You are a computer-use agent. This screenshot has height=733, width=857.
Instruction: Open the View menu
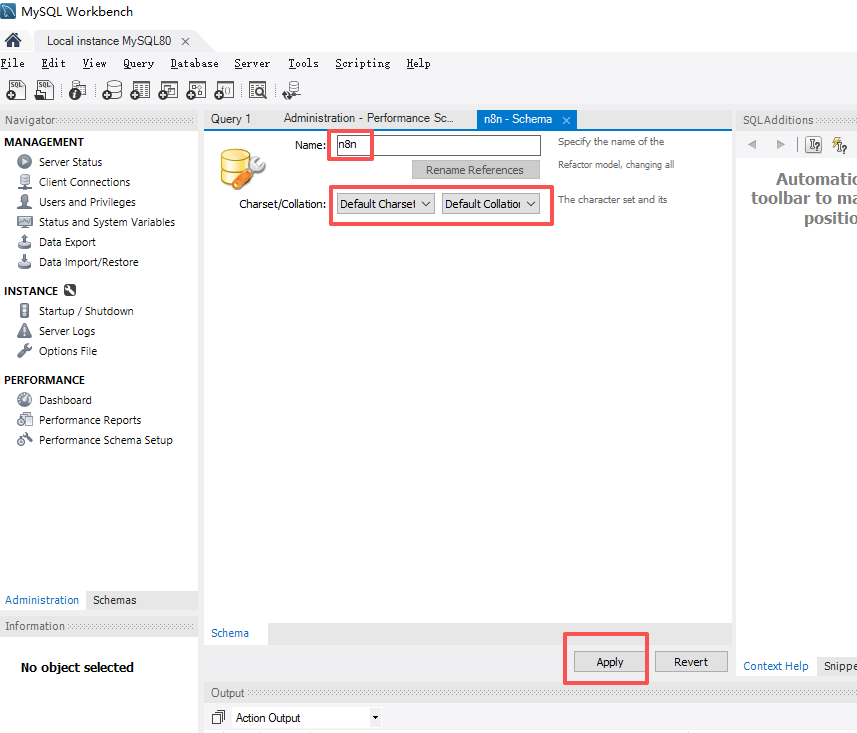tap(95, 63)
